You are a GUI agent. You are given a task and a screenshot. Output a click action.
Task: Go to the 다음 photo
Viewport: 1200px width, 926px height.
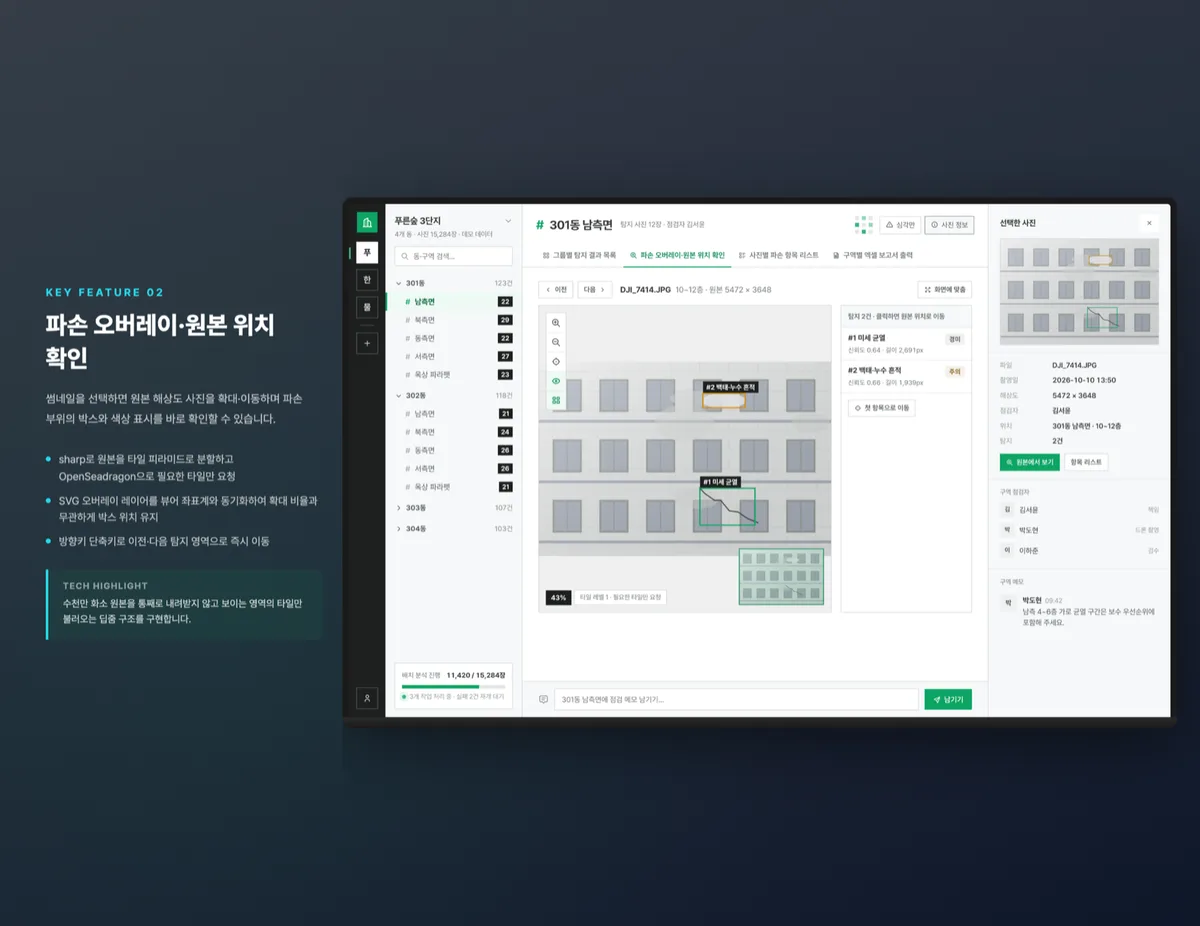[595, 290]
